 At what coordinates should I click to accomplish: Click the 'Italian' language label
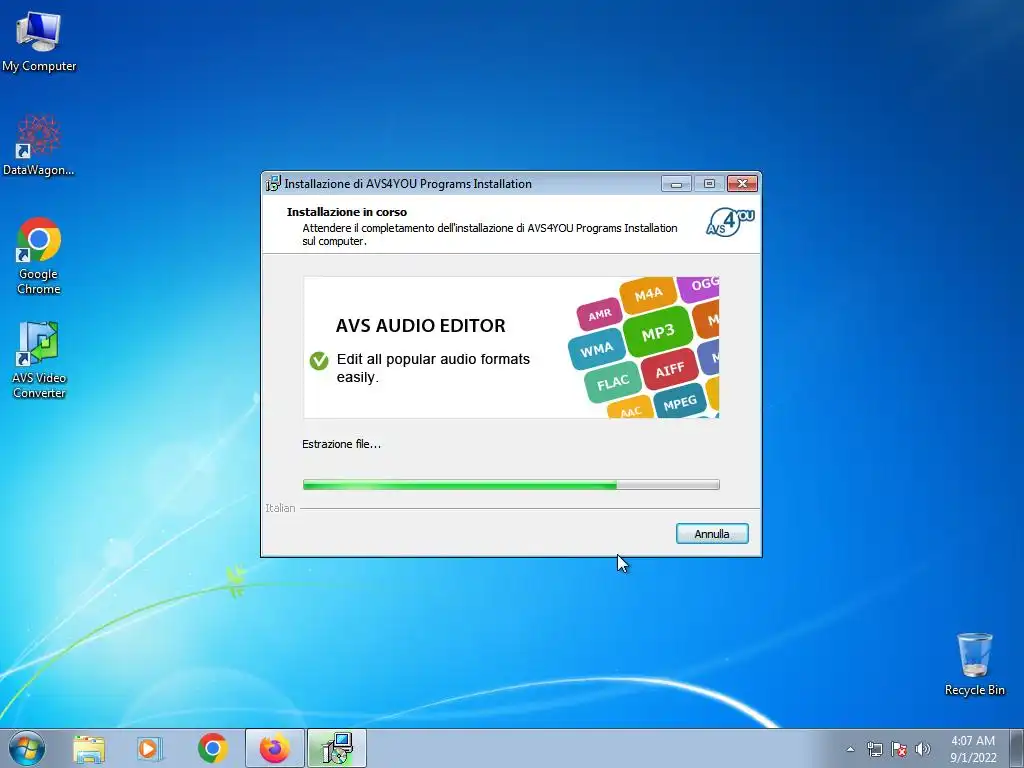[280, 508]
